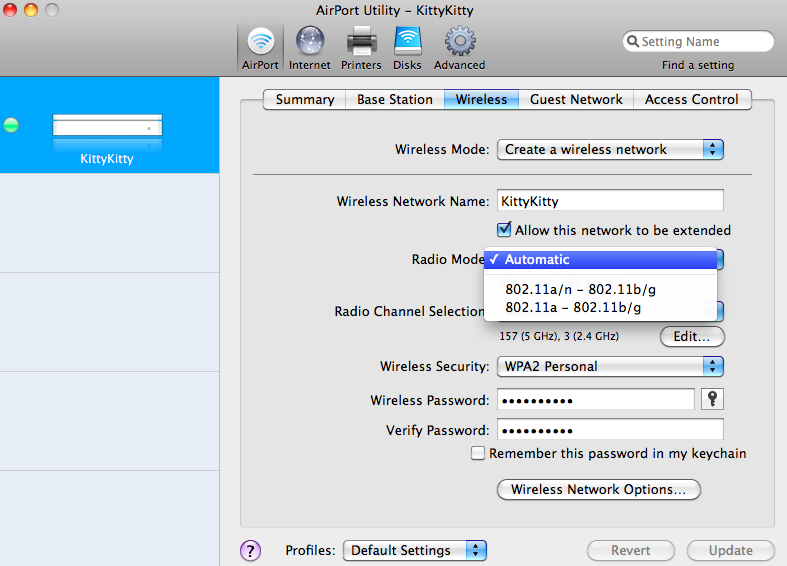This screenshot has height=566, width=787.
Task: Click the Wireless Network Name field
Action: point(610,201)
